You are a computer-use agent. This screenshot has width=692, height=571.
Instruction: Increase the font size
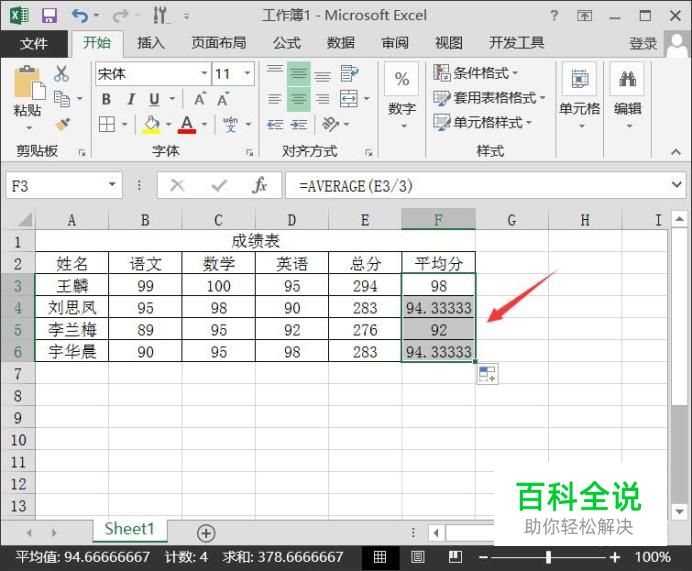point(199,99)
